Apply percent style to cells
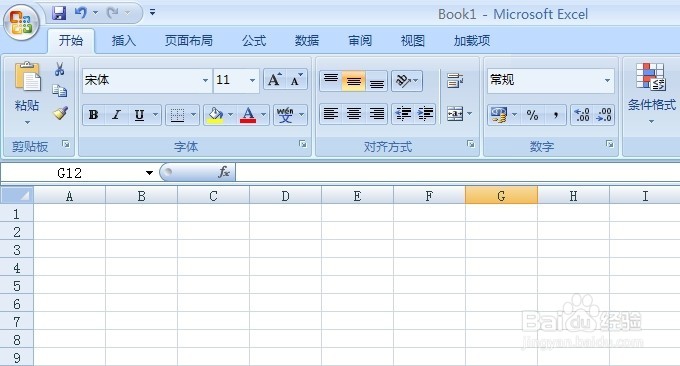The image size is (680, 366). point(532,115)
